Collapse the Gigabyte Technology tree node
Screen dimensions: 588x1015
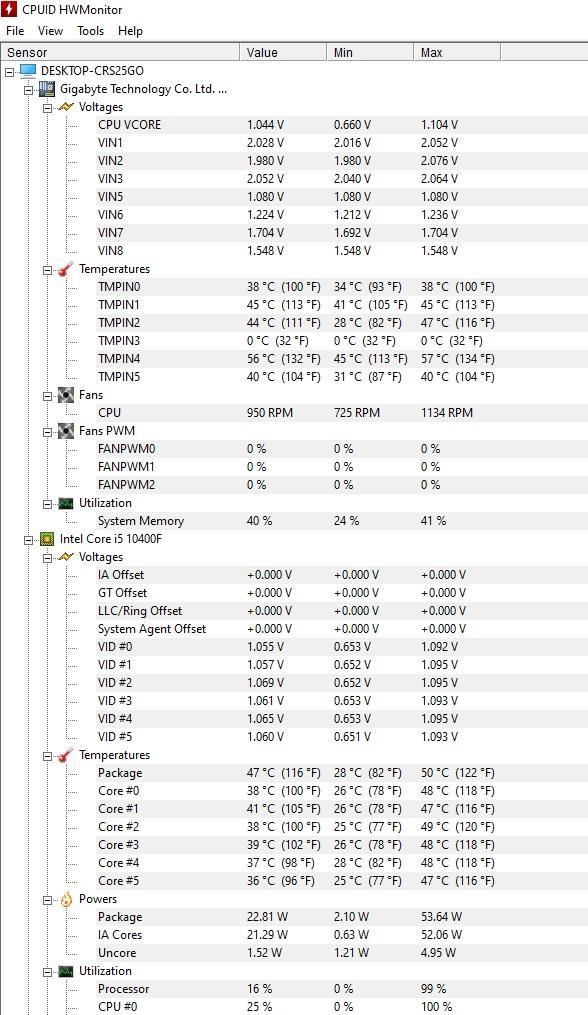coord(28,89)
